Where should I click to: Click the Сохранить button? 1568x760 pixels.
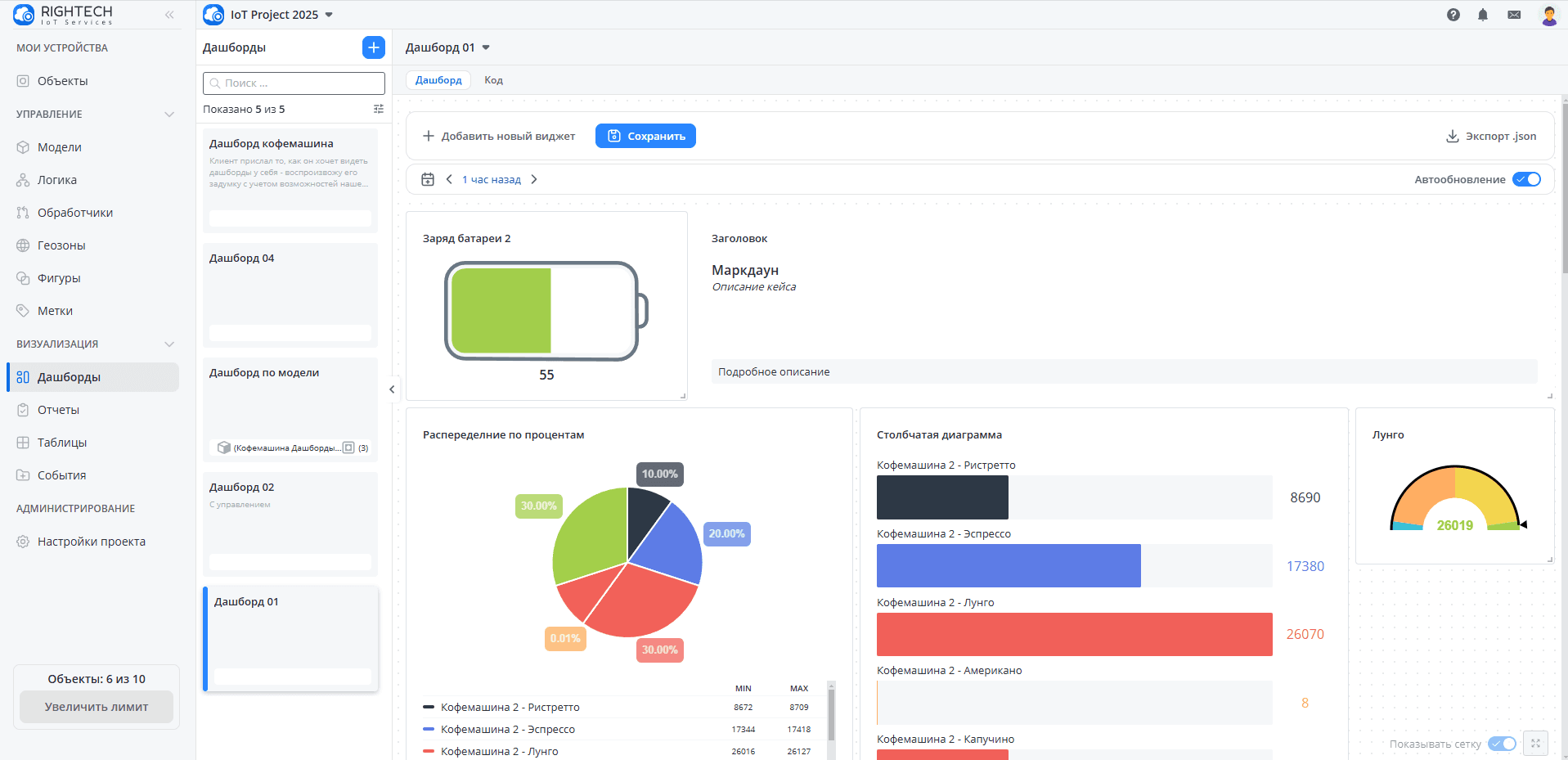[x=645, y=135]
